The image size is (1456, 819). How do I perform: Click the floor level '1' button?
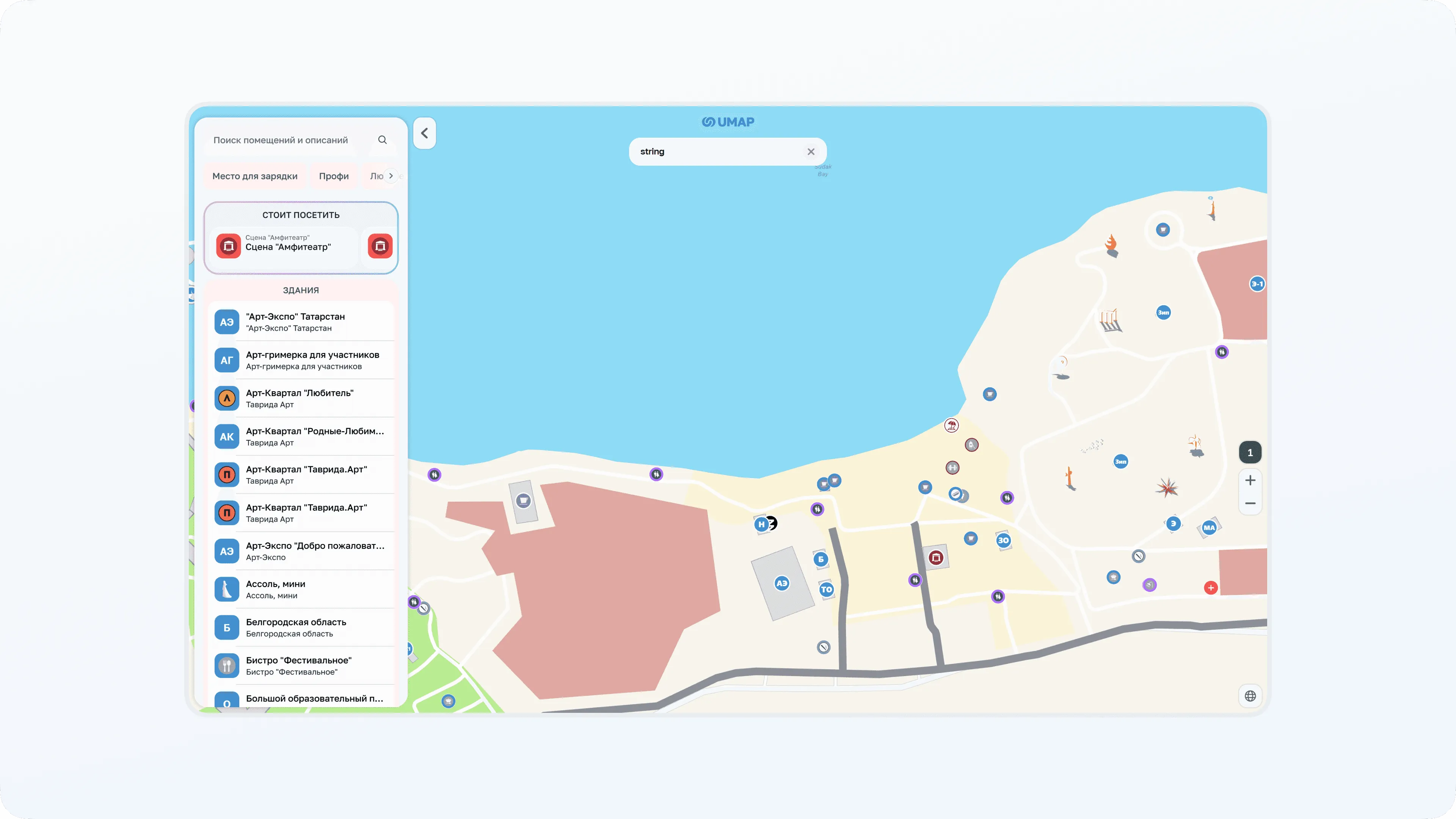pyautogui.click(x=1250, y=452)
